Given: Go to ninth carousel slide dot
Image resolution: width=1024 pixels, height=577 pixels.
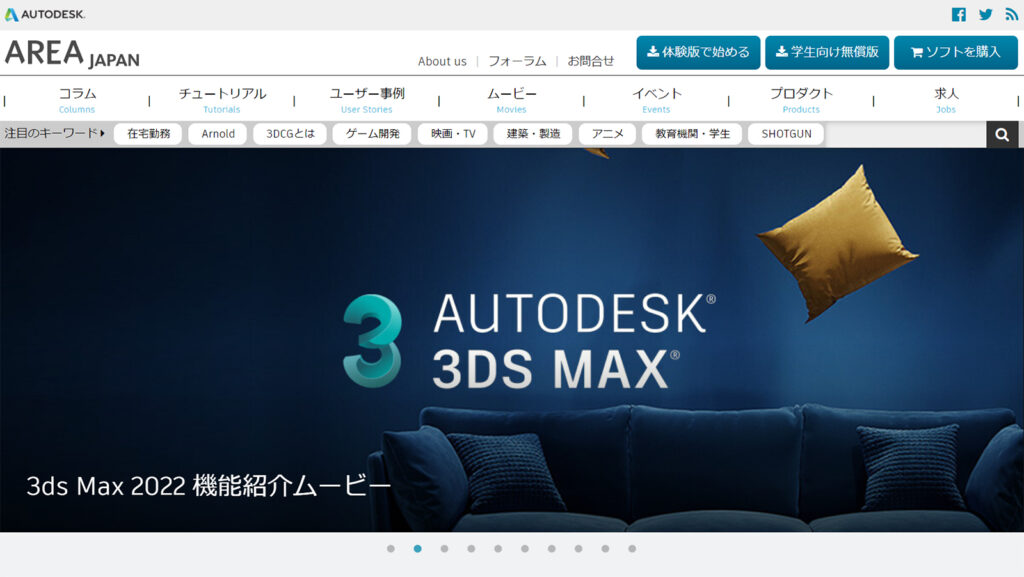Looking at the screenshot, I should (x=605, y=549).
